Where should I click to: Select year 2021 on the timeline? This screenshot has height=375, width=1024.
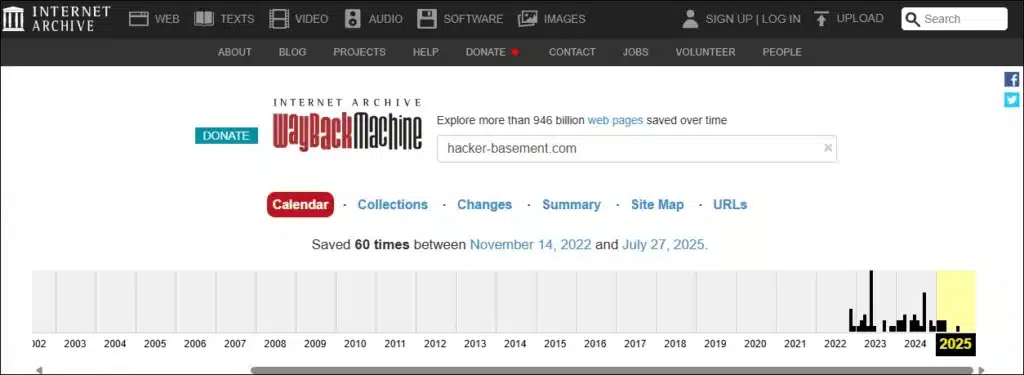coord(795,344)
